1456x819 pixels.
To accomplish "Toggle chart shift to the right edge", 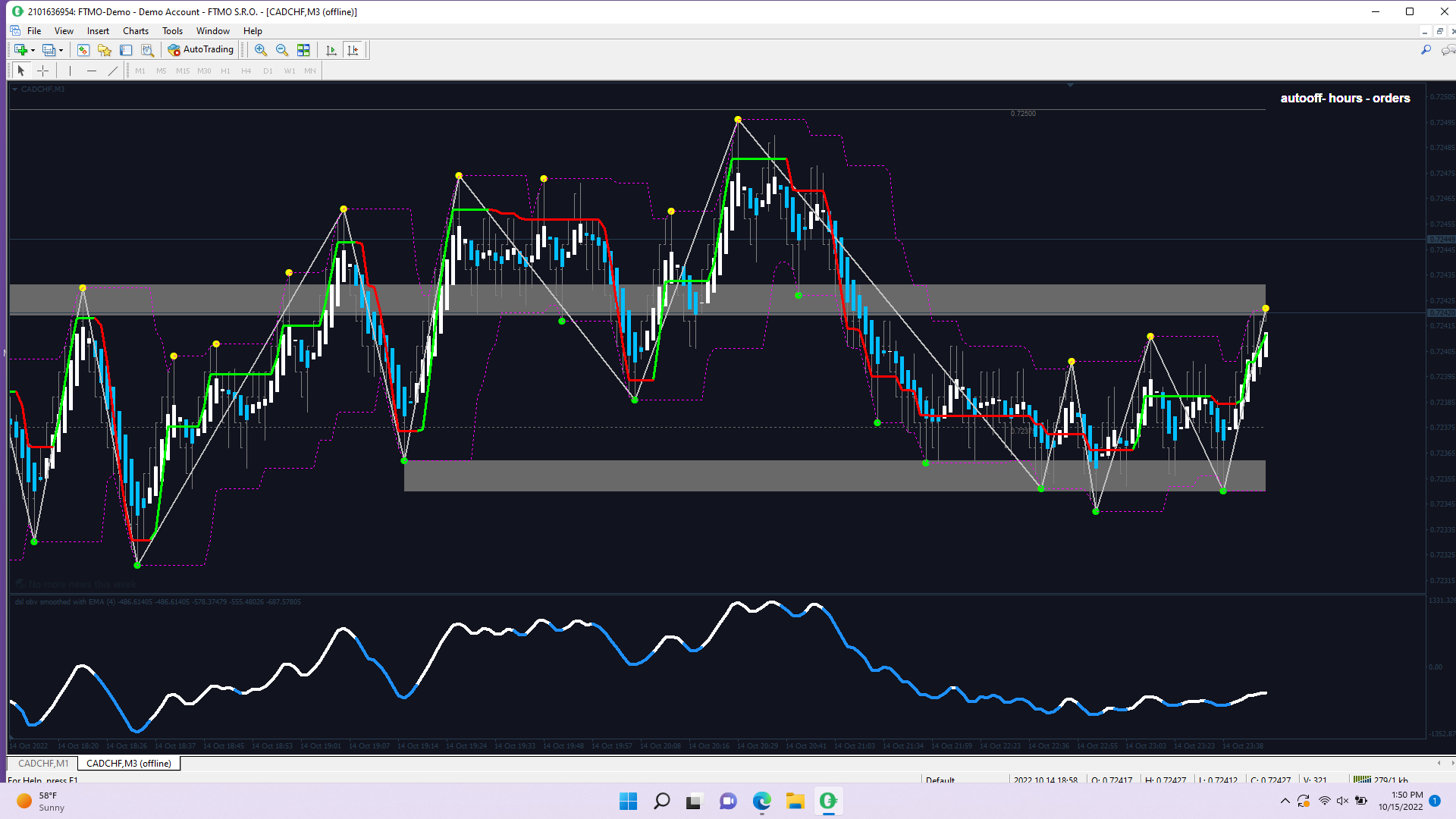I will coord(353,50).
